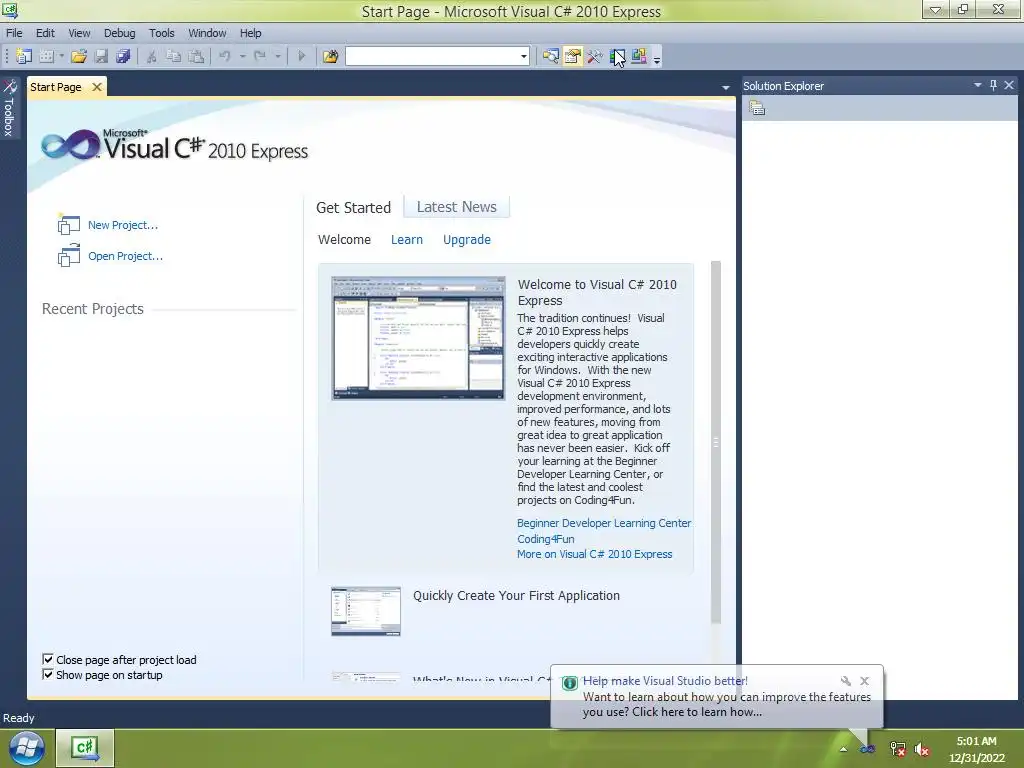The image size is (1024, 768).
Task: Click the Help make Visual Studio better notification
Action: tap(716, 696)
